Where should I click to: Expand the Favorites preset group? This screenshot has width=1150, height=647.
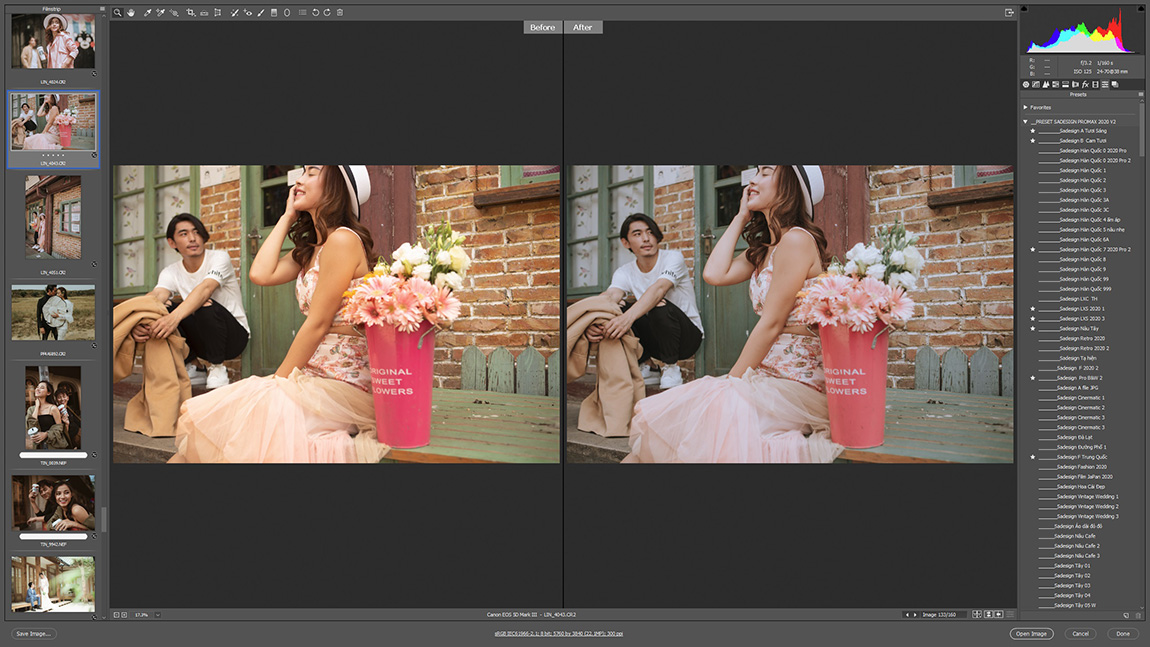tap(1026, 107)
